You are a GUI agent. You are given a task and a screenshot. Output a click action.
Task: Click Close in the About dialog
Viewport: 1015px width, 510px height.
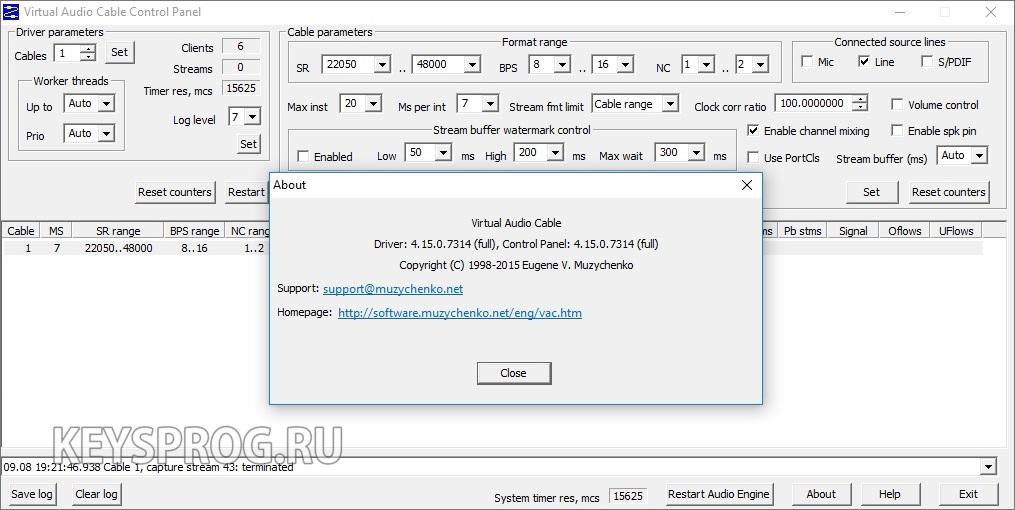coord(513,373)
